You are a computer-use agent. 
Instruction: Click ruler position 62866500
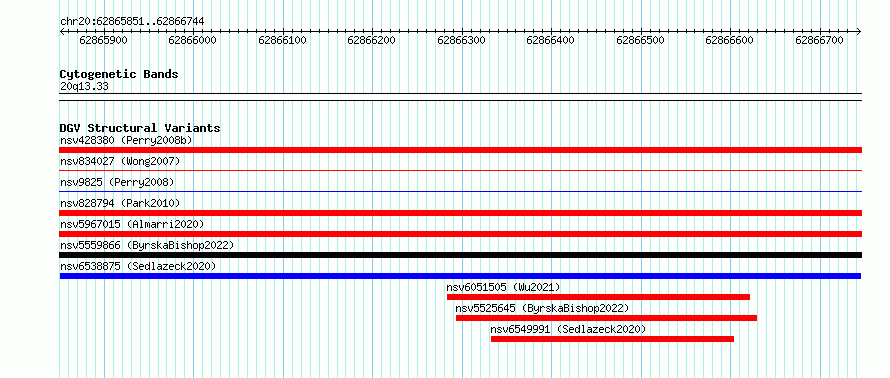pos(640,41)
